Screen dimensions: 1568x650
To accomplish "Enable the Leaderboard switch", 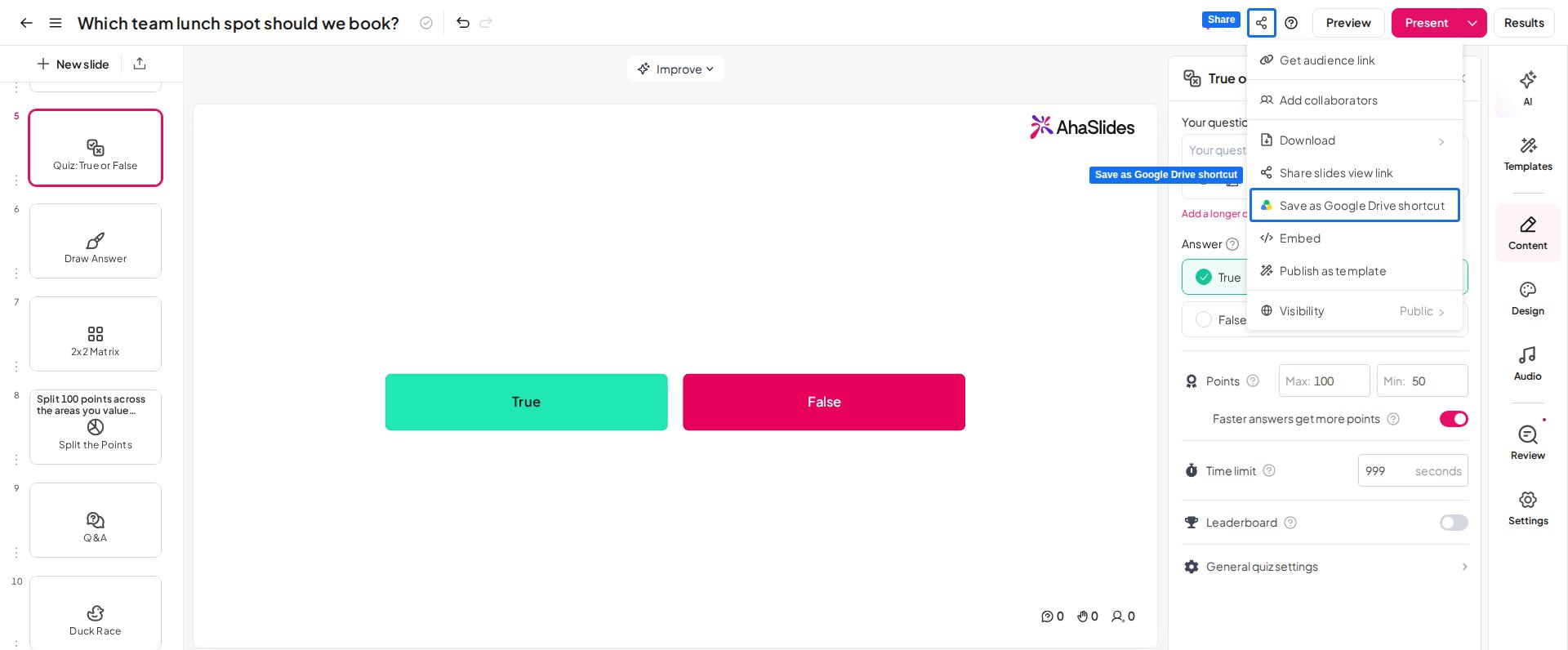I will pos(1454,523).
